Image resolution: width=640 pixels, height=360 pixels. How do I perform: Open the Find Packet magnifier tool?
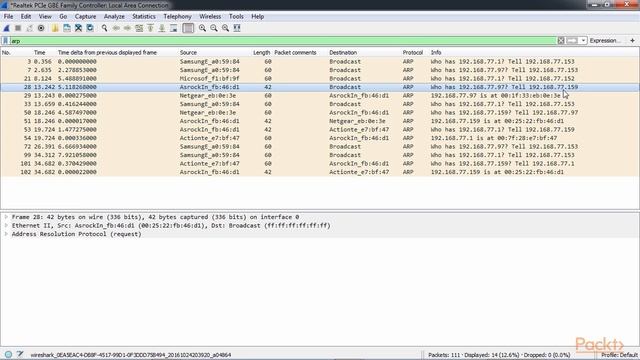[104, 28]
